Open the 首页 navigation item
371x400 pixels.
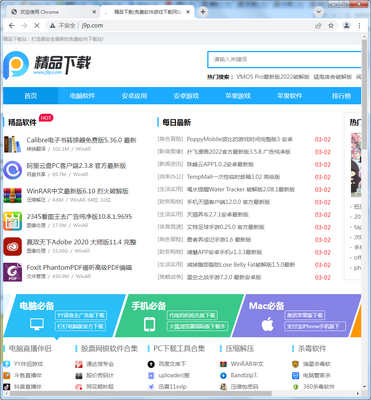[31, 96]
